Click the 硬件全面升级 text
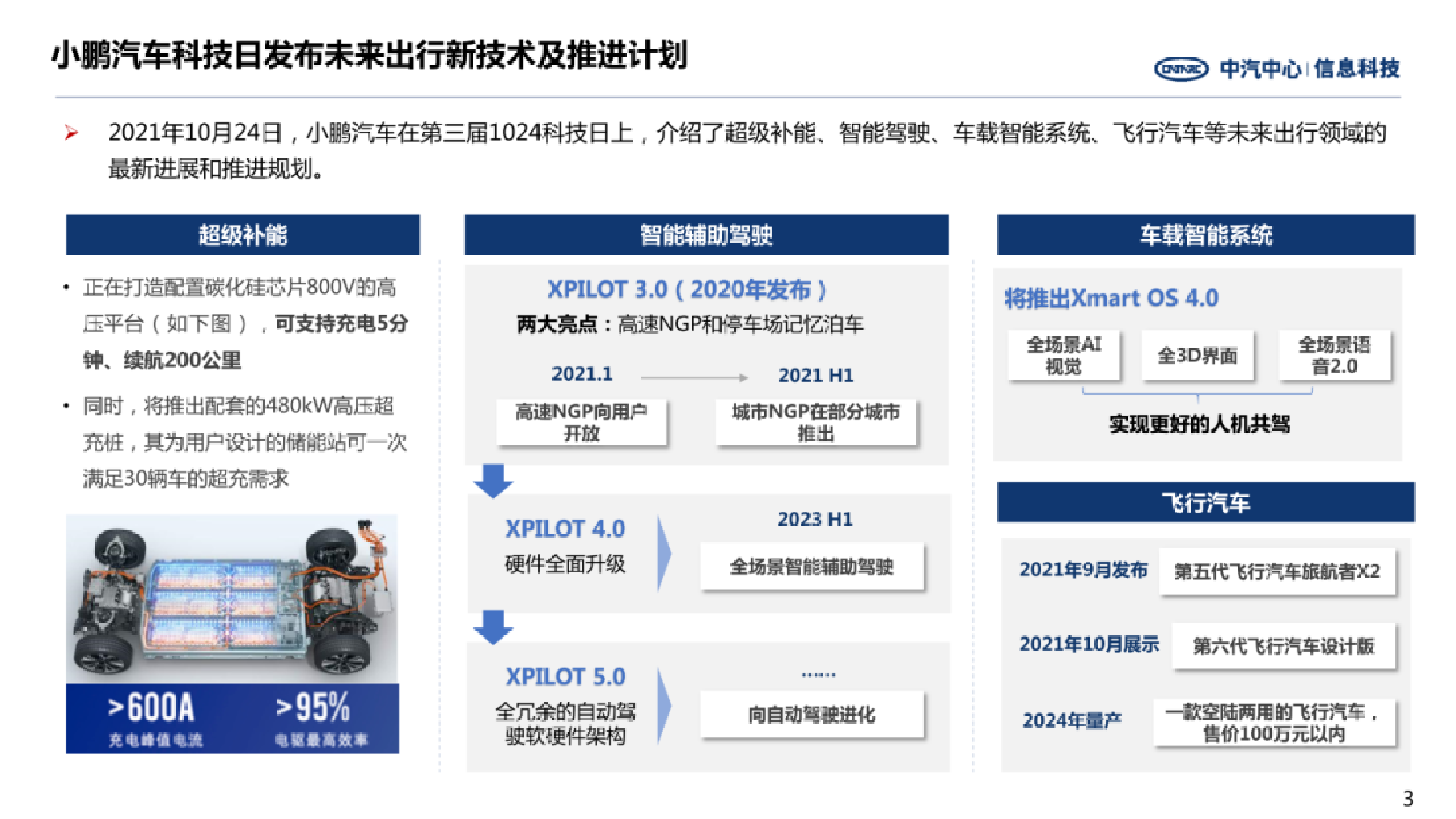The image size is (1456, 819). 565,564
